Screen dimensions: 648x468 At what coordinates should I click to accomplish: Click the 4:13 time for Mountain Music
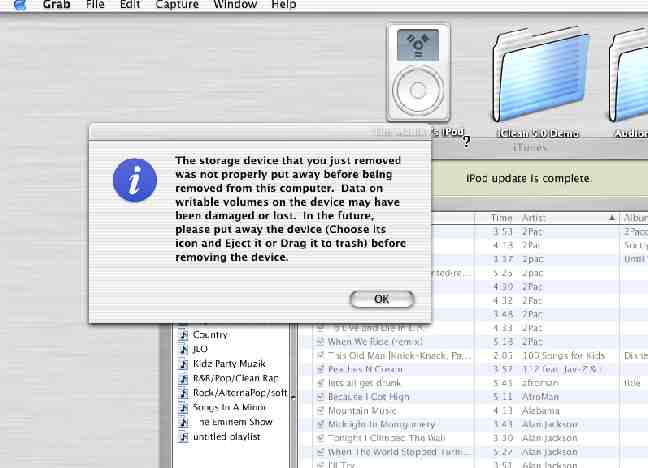tap(503, 411)
